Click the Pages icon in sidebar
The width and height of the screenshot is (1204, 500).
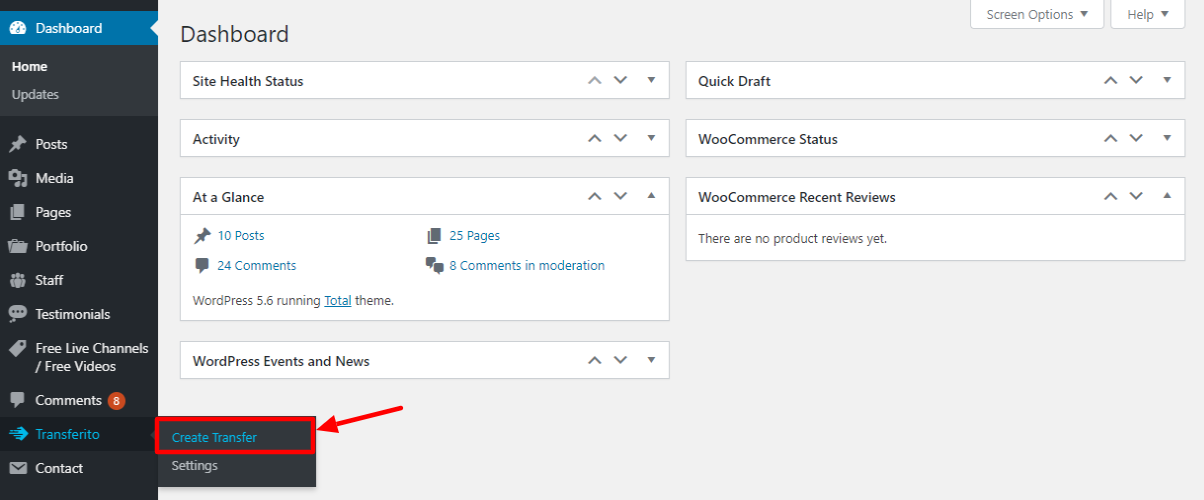pyautogui.click(x=18, y=212)
